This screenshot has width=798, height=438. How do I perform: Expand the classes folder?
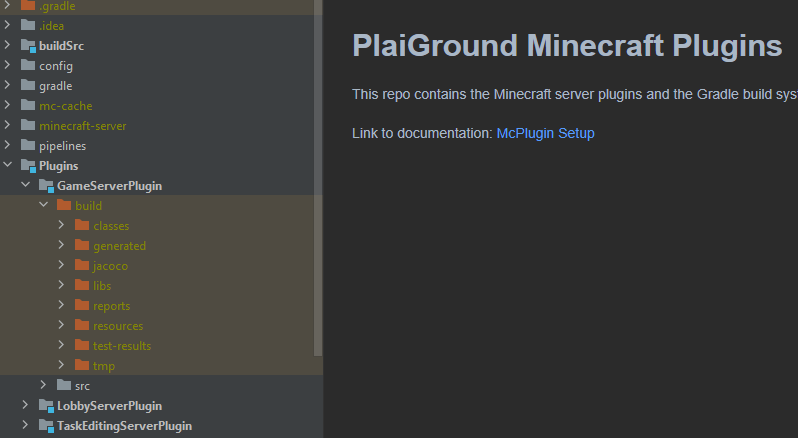pos(61,225)
